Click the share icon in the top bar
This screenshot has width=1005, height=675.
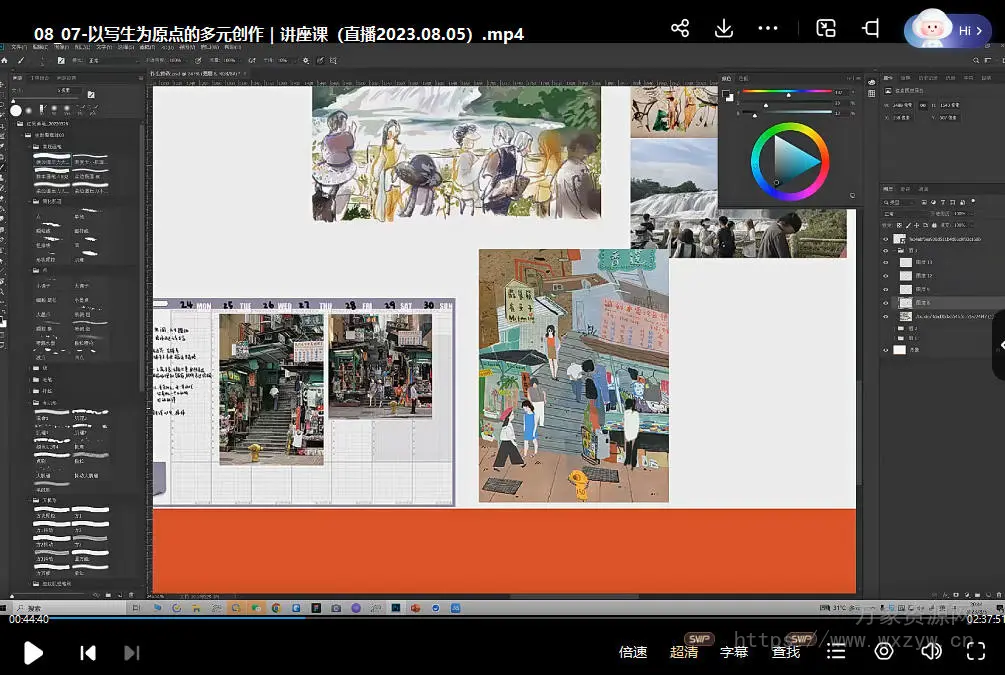(680, 28)
